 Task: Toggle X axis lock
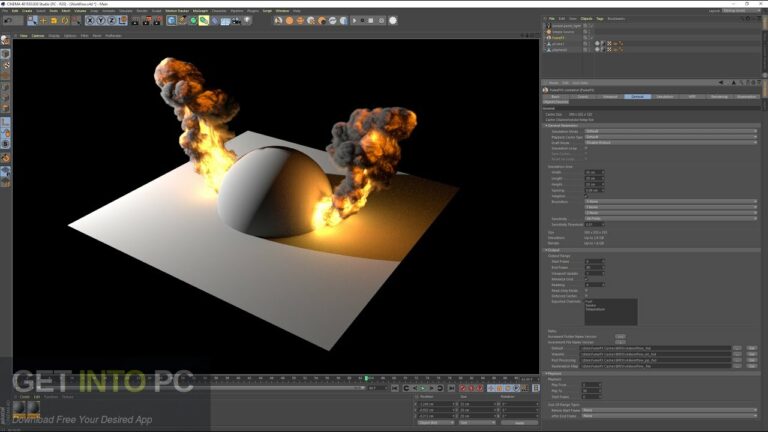coord(90,21)
